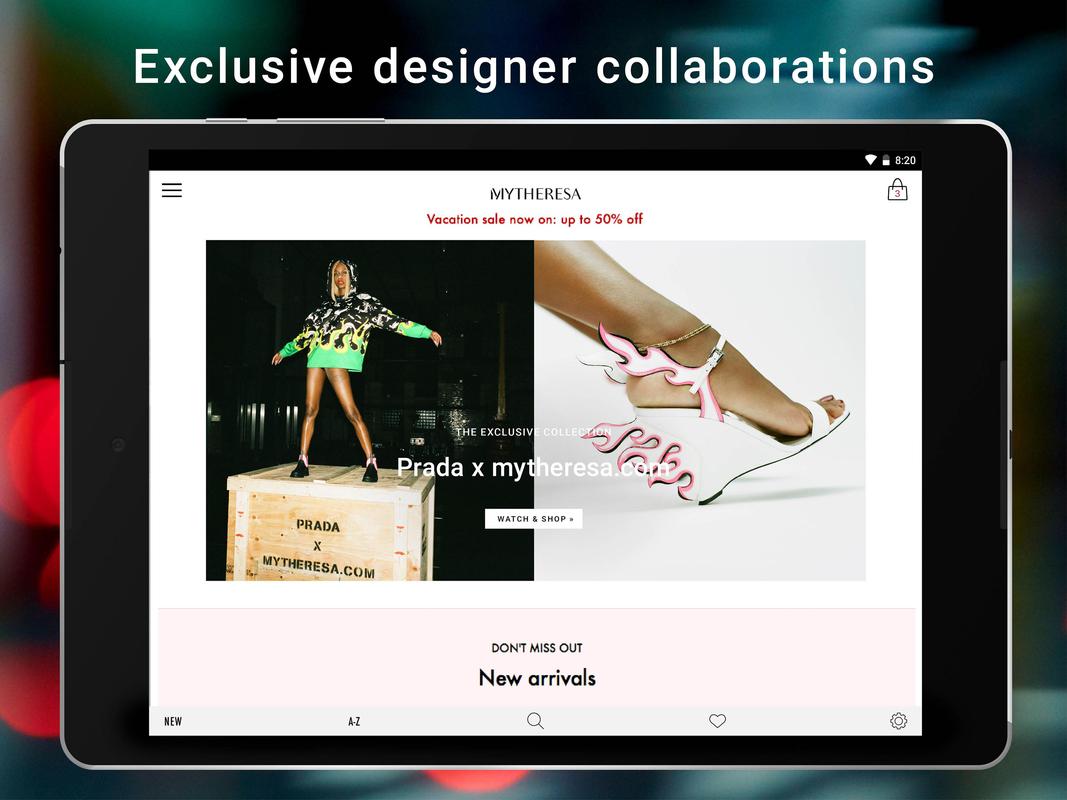
Task: Select the A-Z designers tab
Action: pos(354,722)
